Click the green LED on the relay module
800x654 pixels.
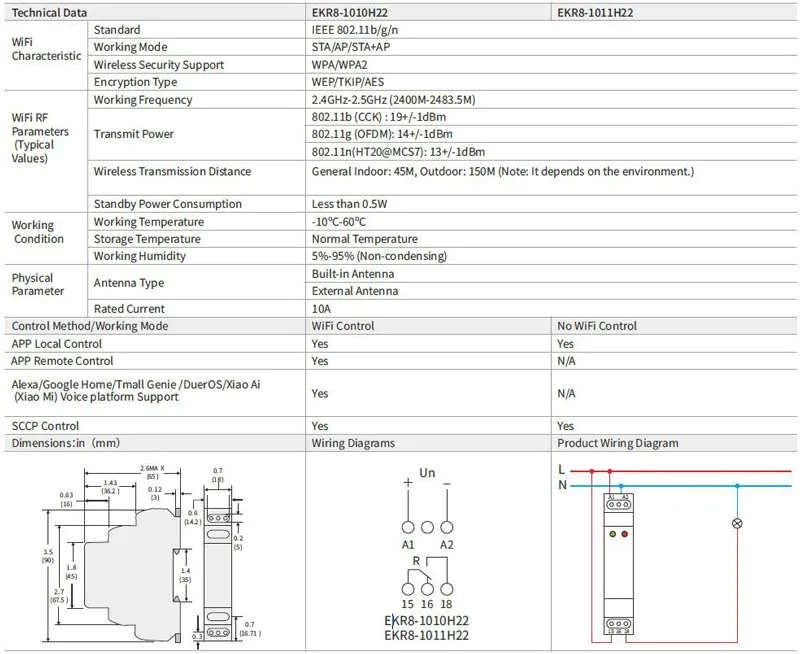pos(611,534)
